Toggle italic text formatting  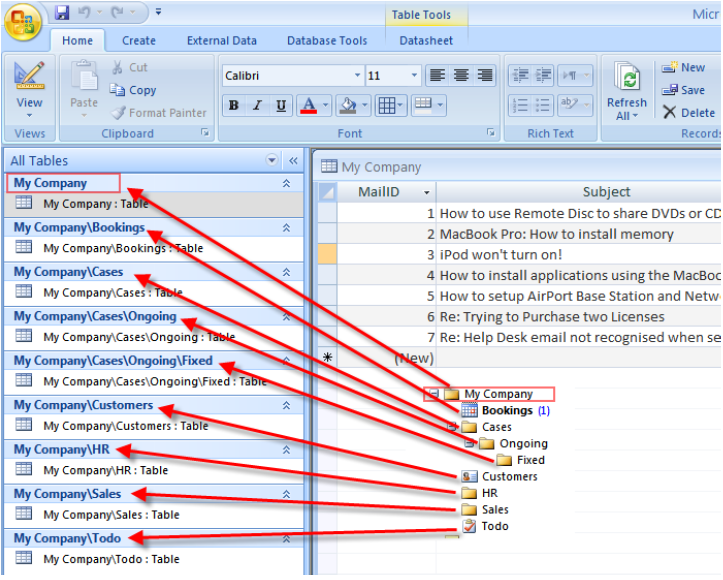257,106
